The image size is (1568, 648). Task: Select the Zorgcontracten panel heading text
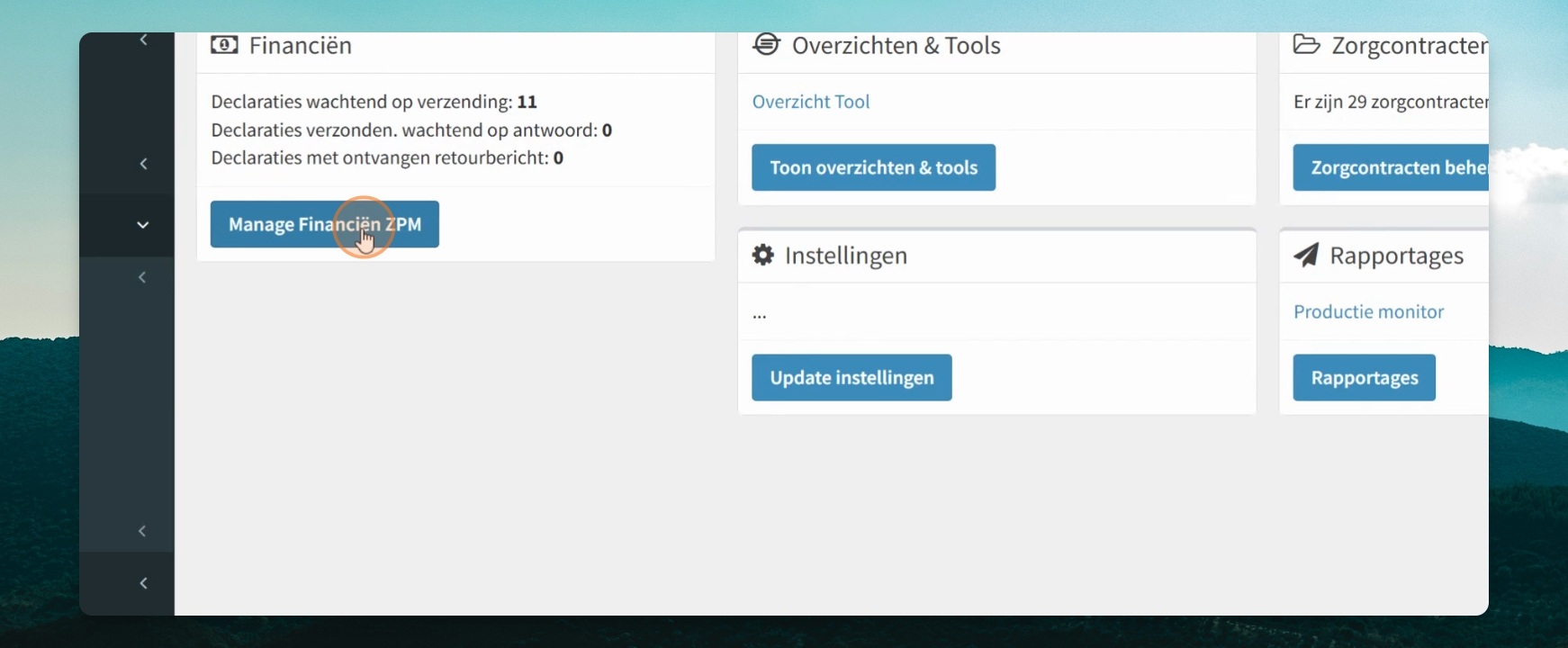pos(1410,46)
